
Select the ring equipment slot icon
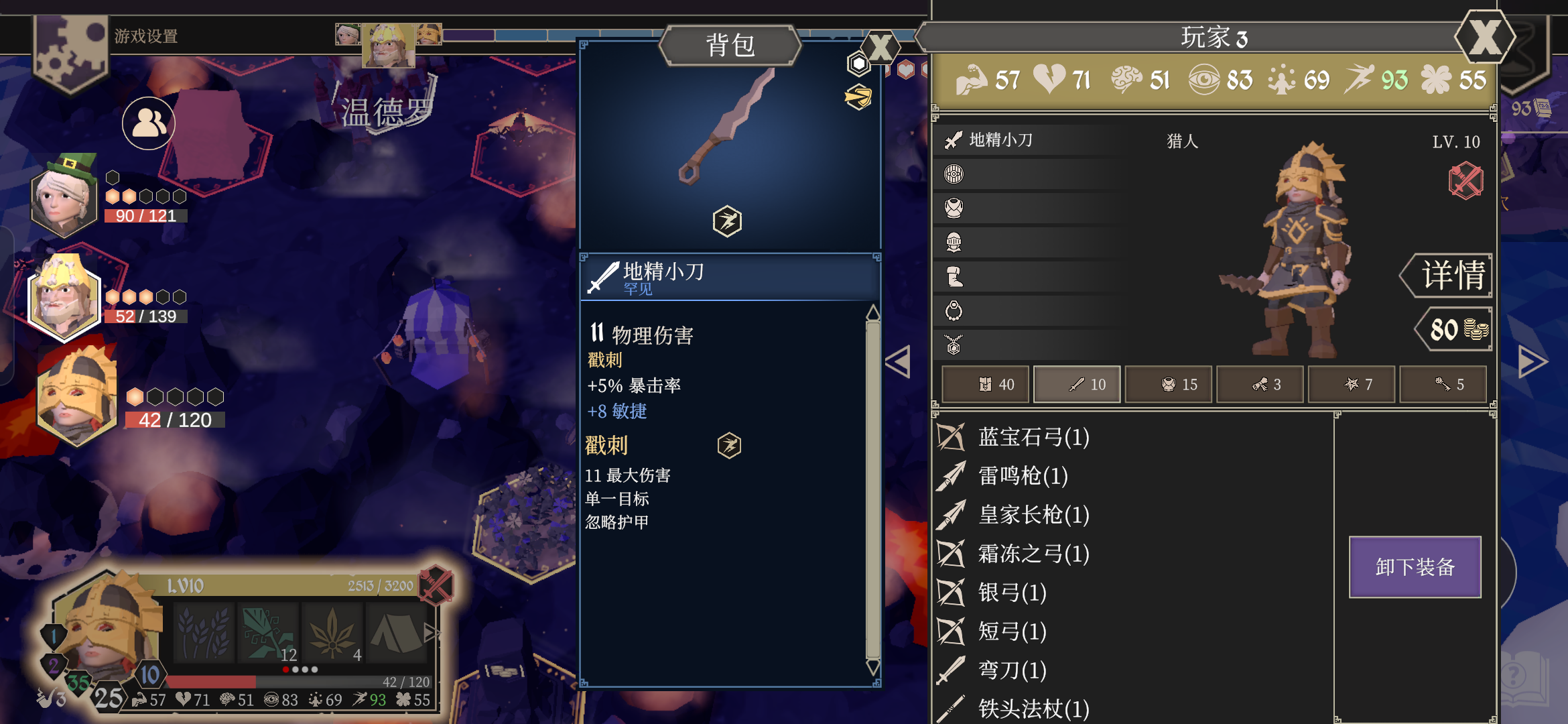coord(954,310)
